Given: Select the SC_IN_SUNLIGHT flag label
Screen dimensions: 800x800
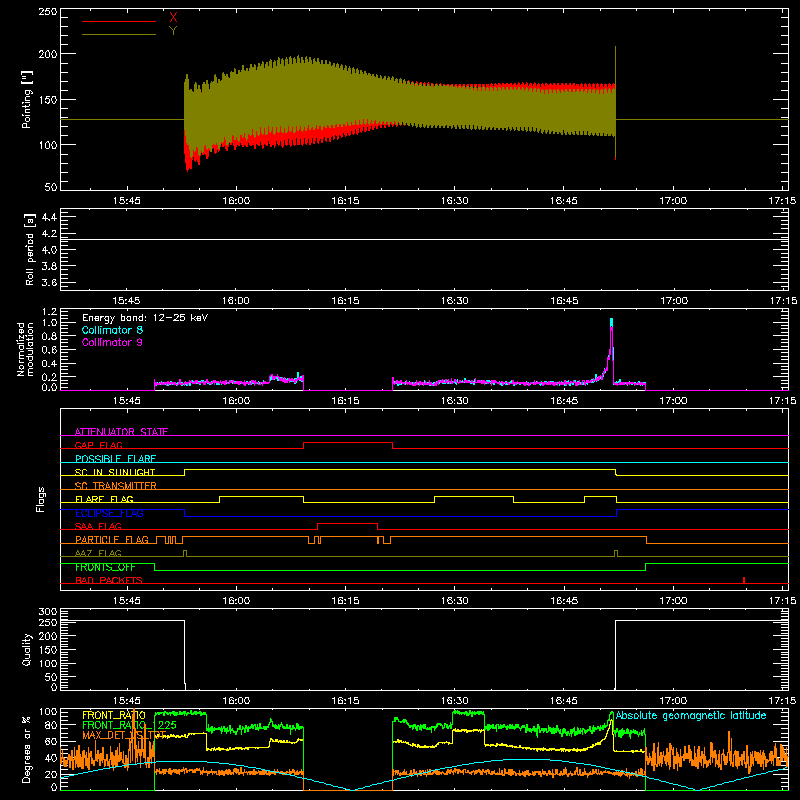Looking at the screenshot, I should [x=115, y=472].
